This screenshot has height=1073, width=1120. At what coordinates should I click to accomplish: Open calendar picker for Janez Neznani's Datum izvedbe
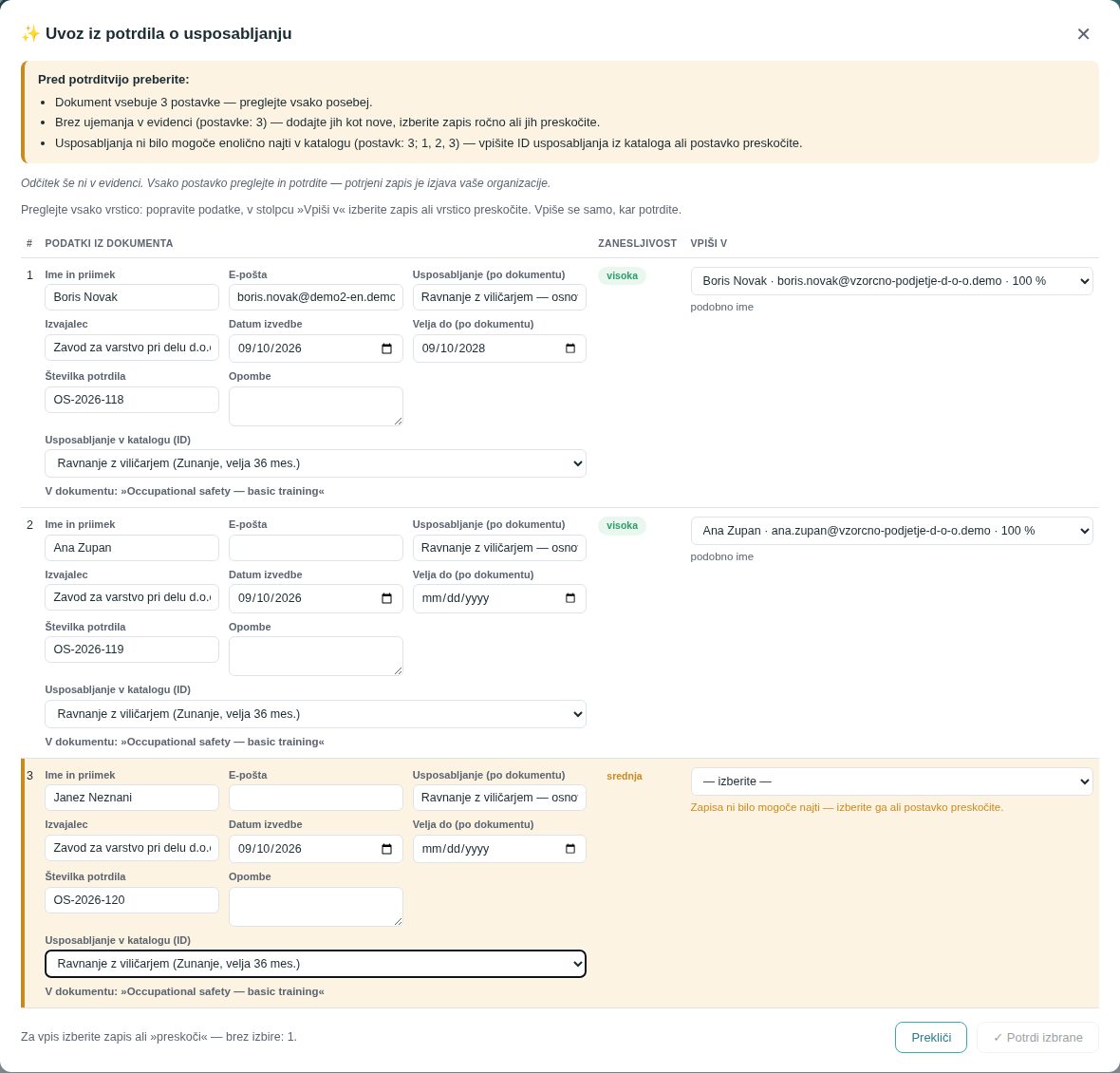point(386,849)
